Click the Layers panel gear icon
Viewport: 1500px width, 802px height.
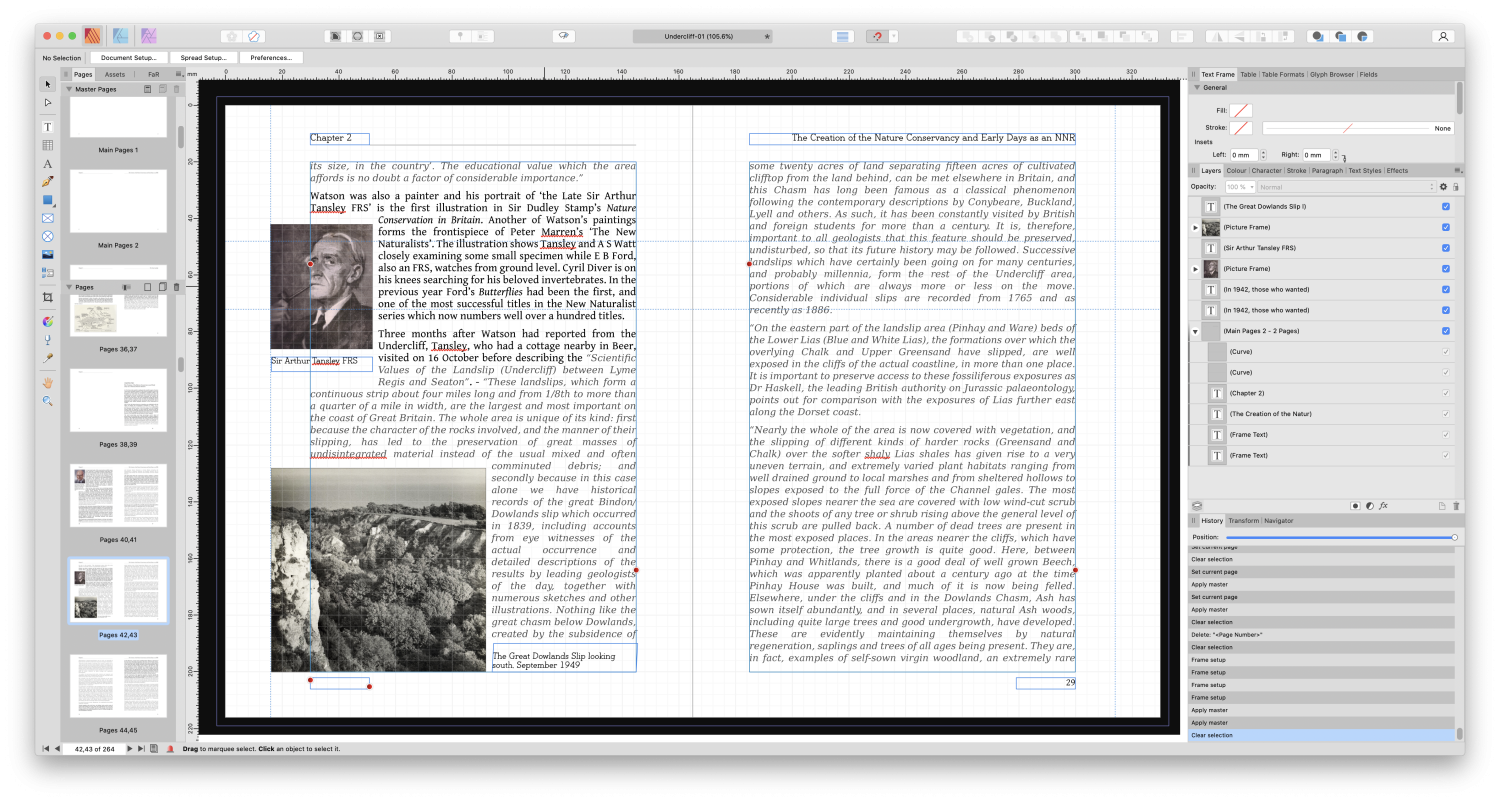[1443, 187]
